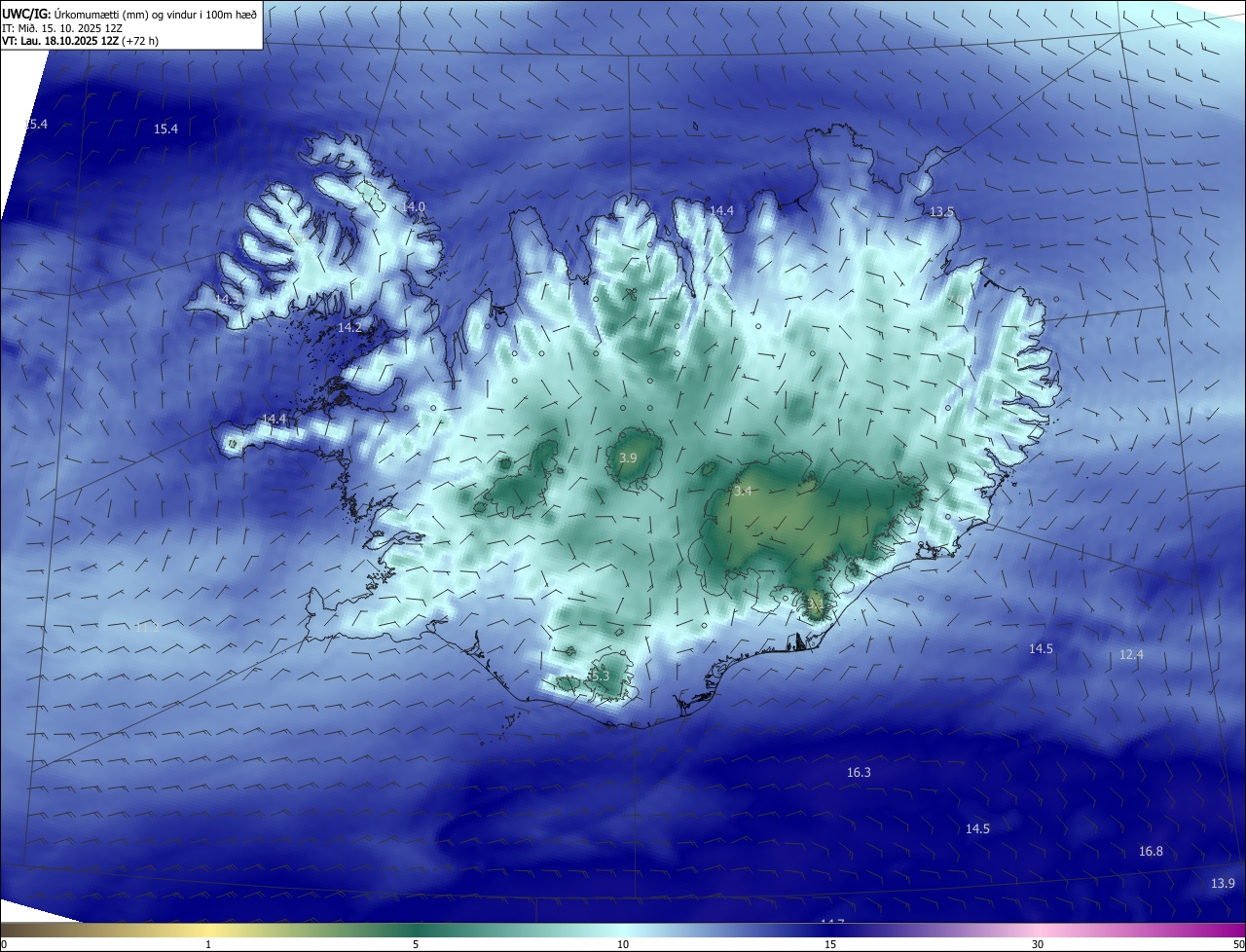Click the 3.9 value on the glacier

(628, 458)
